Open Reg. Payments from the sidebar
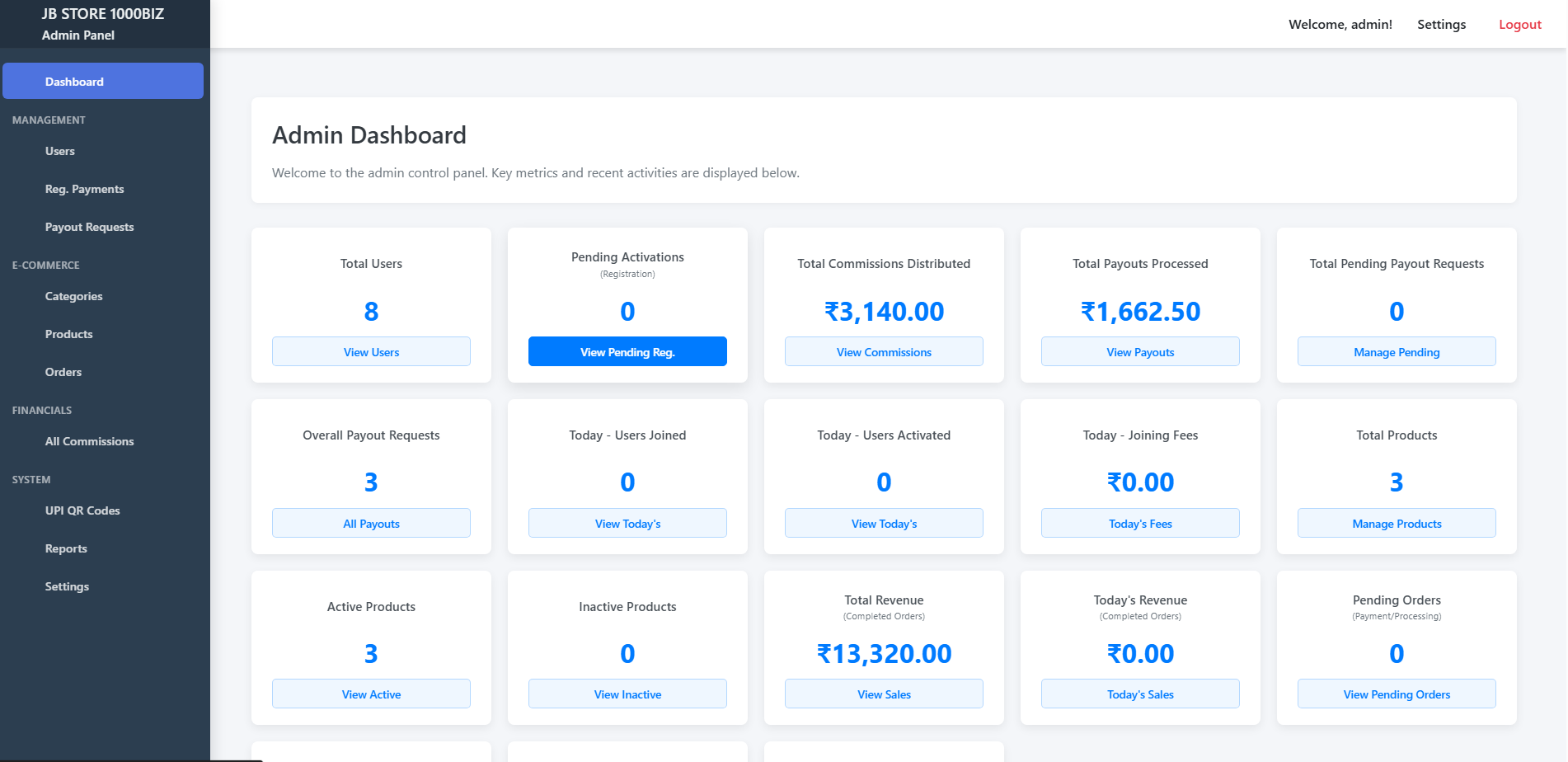This screenshot has height=762, width=1568. (x=85, y=189)
